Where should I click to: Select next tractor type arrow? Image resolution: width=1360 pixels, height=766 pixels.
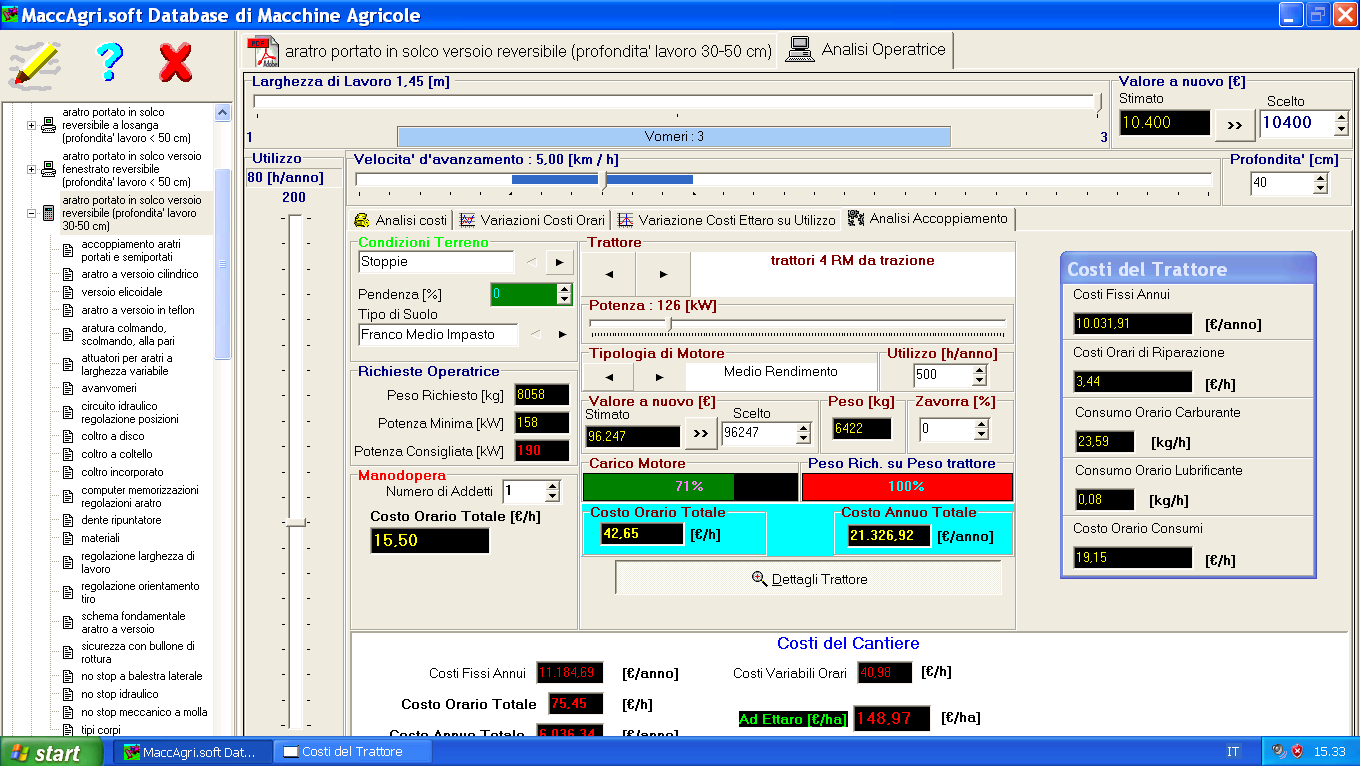663,274
